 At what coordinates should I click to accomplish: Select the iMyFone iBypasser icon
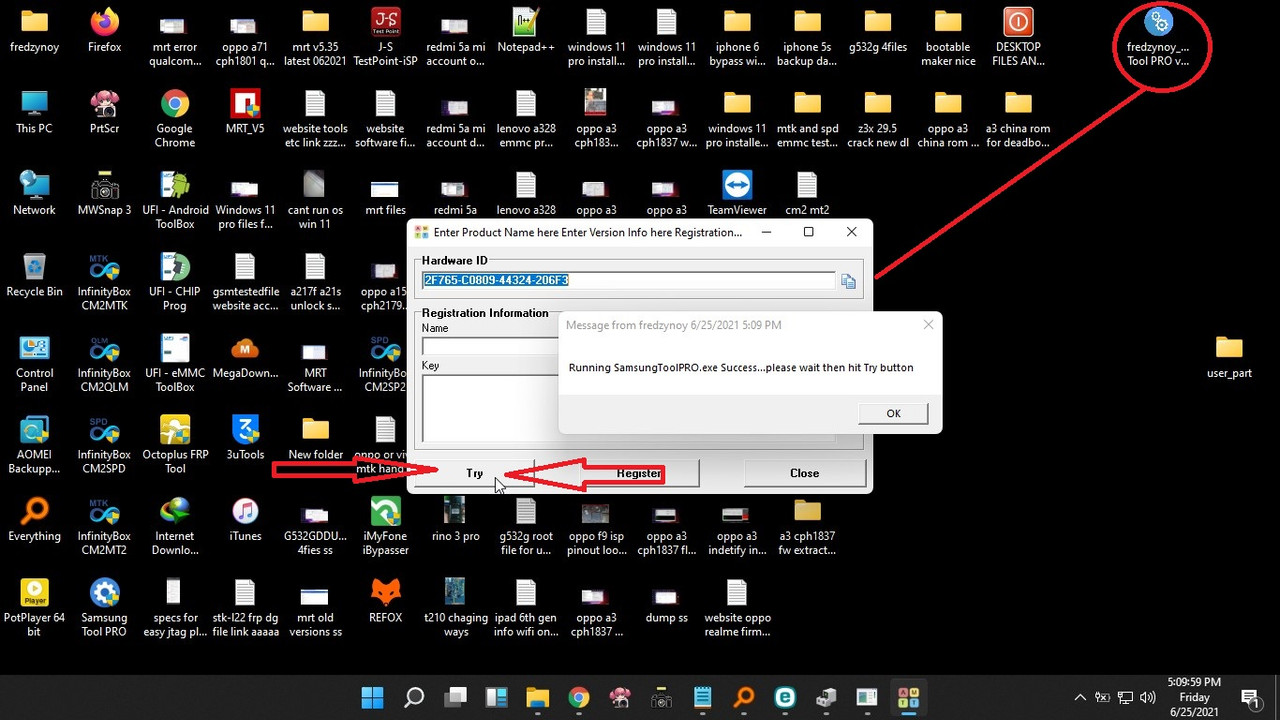click(x=385, y=527)
